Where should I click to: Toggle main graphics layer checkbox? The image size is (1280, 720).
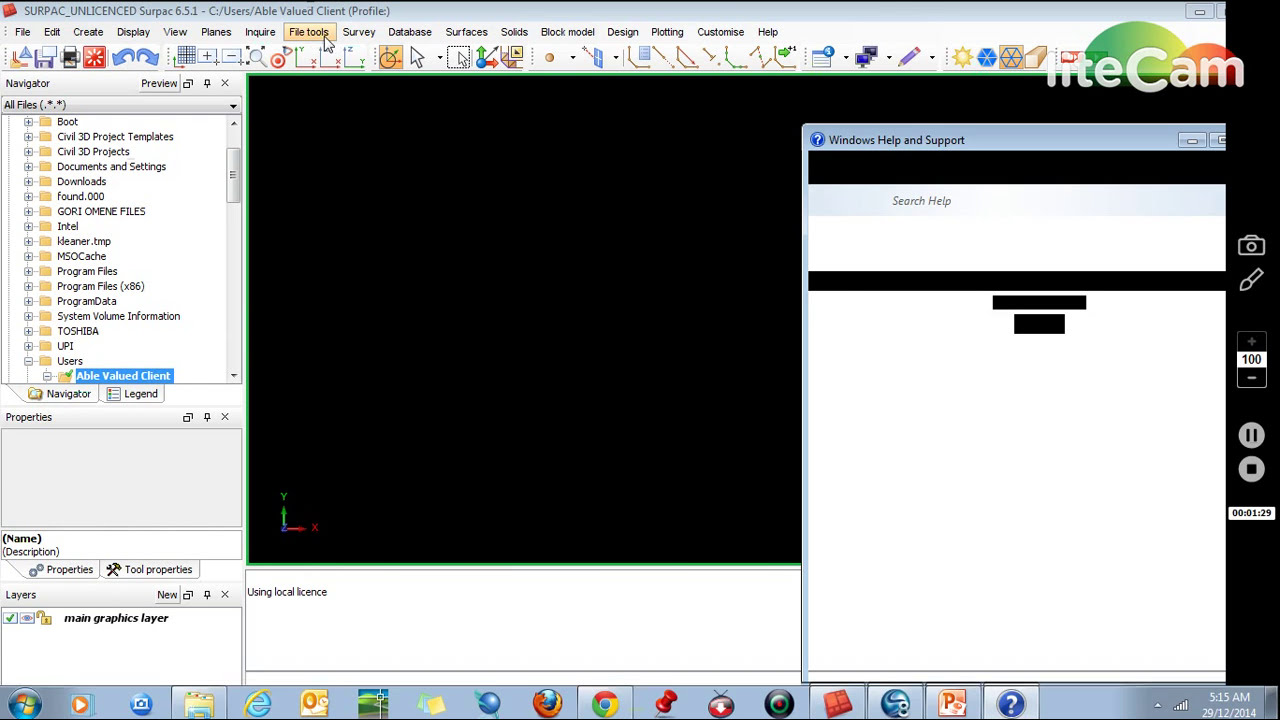[10, 618]
